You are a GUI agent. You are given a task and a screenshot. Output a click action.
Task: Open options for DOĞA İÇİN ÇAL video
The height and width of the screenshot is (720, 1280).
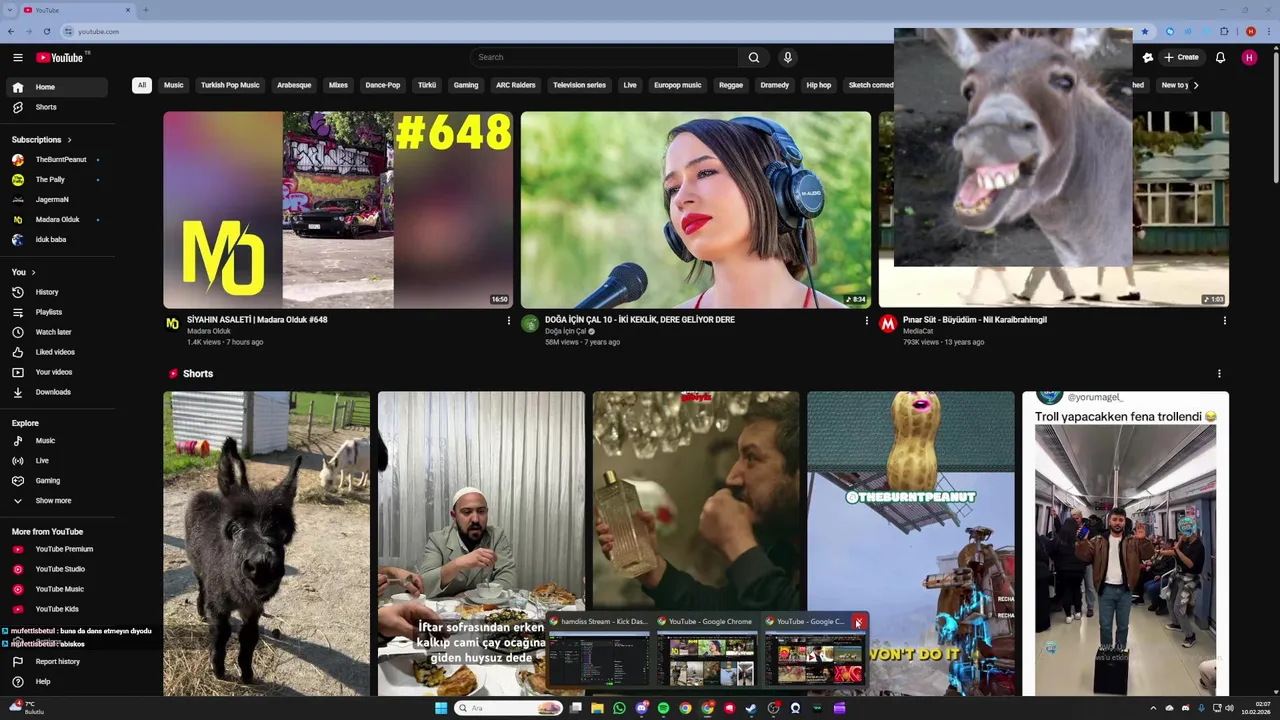pos(866,321)
